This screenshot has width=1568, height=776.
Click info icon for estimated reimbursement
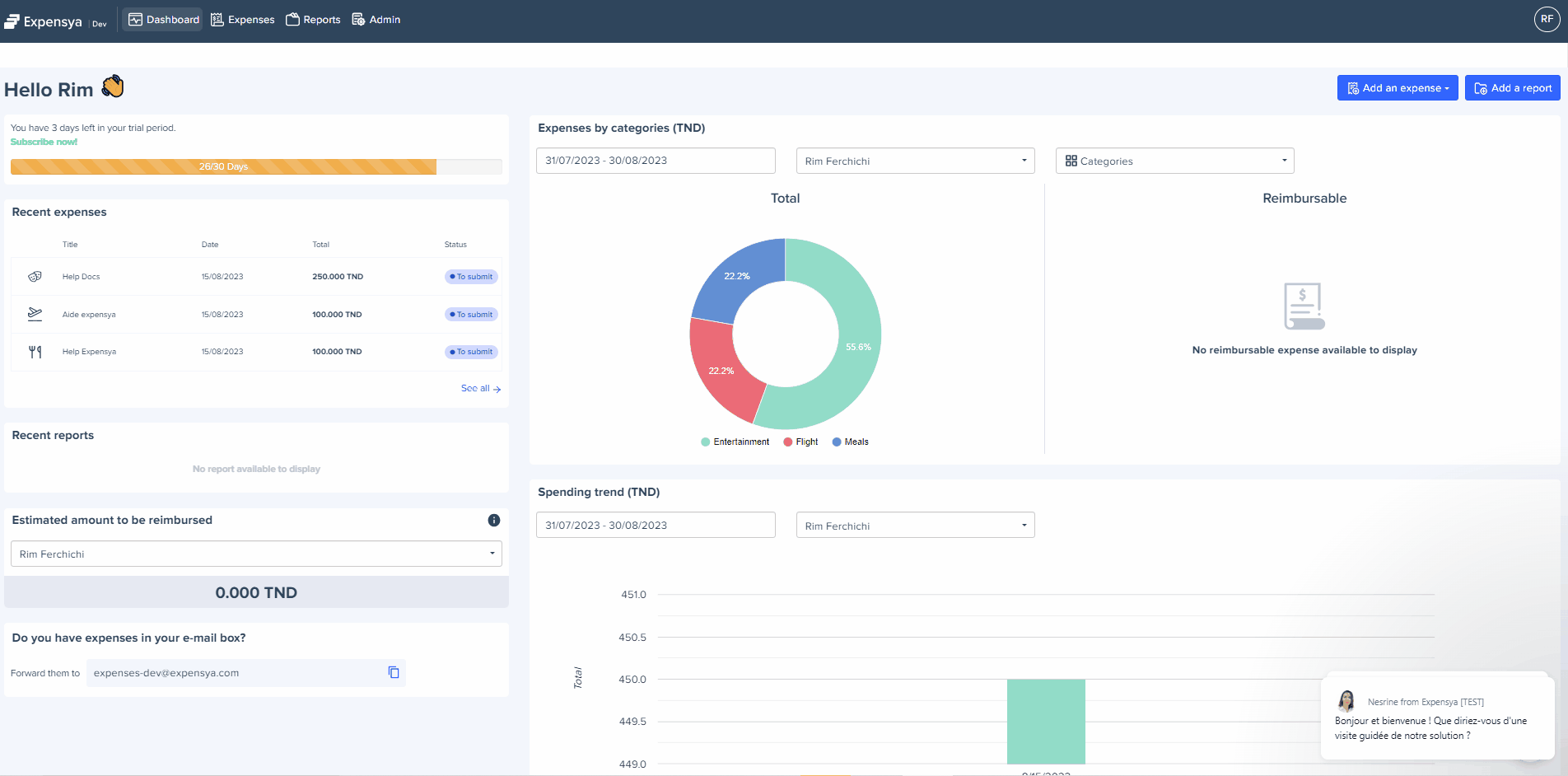(494, 520)
